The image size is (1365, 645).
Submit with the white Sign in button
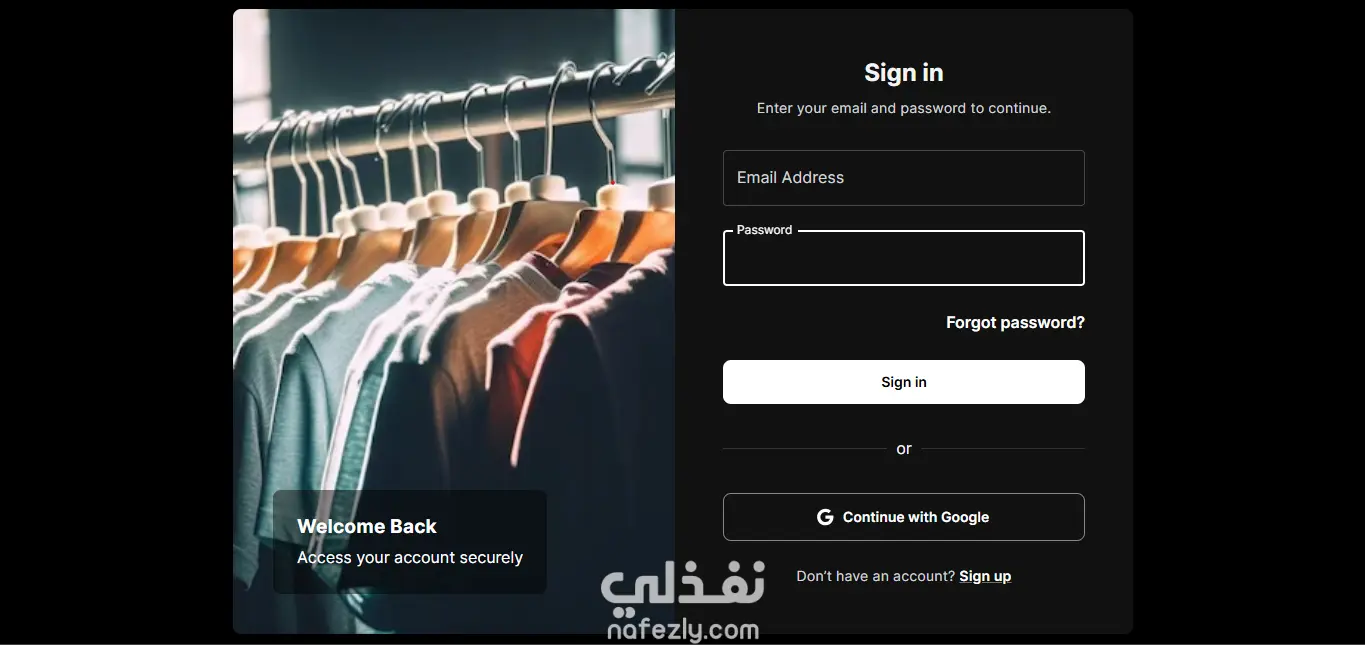click(x=904, y=382)
